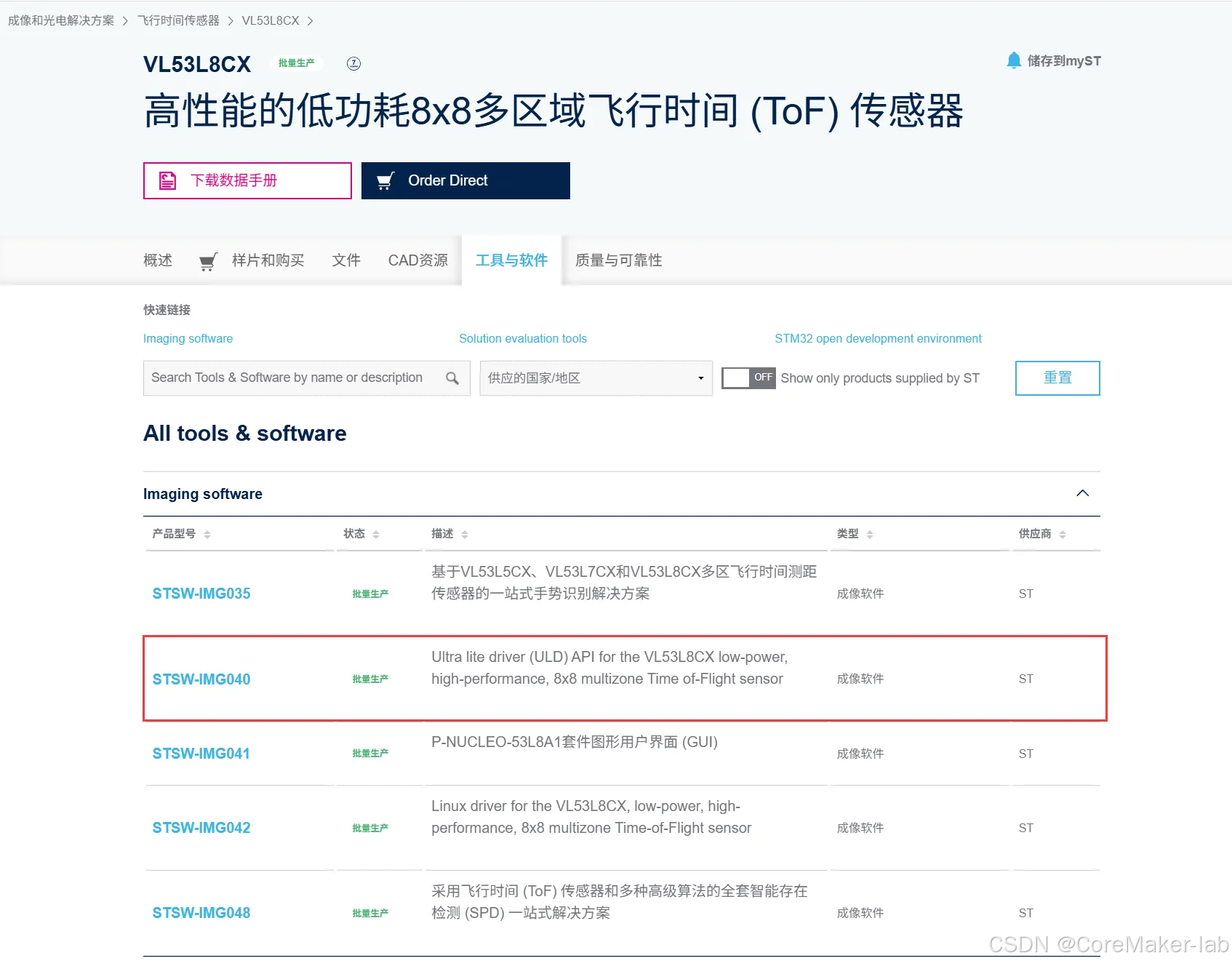Click the 快速链接 label
1232x966 pixels.
tap(167, 310)
